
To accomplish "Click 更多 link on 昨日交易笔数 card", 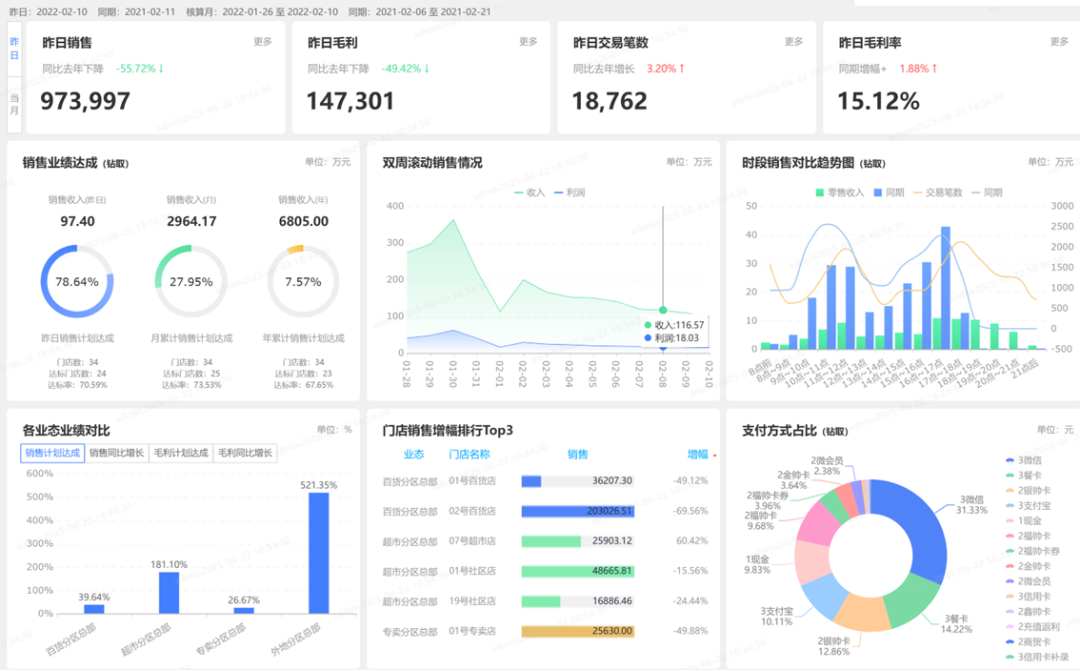I will click(794, 42).
